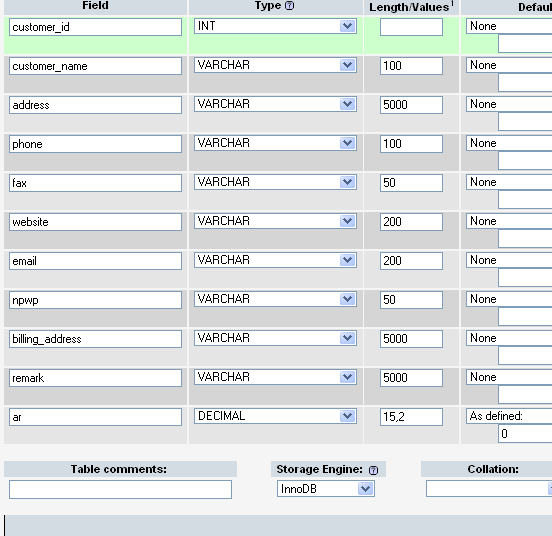Click the npwp field name input
Screen dimensions: 552x536
[x=95, y=300]
